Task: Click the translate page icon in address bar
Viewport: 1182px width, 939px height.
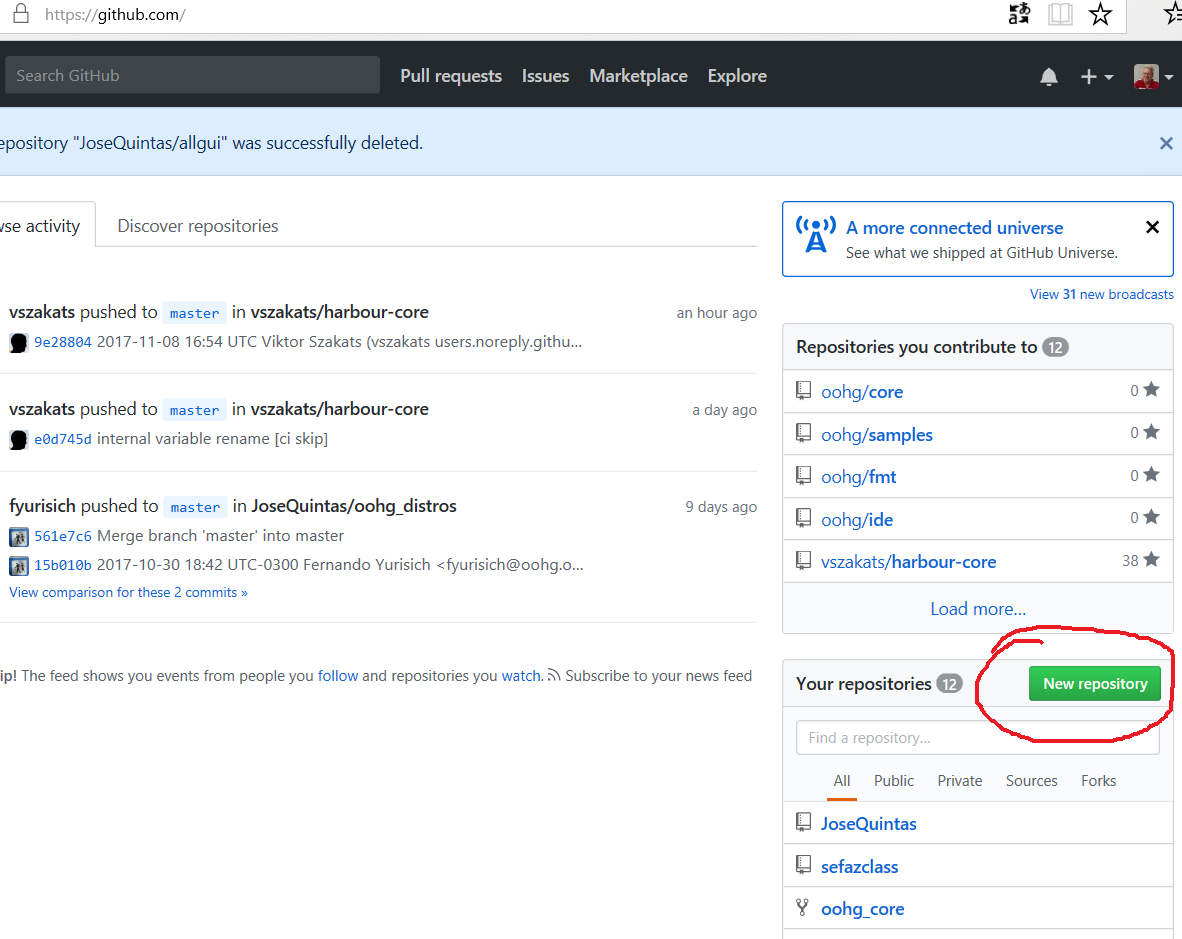Action: [x=1019, y=14]
